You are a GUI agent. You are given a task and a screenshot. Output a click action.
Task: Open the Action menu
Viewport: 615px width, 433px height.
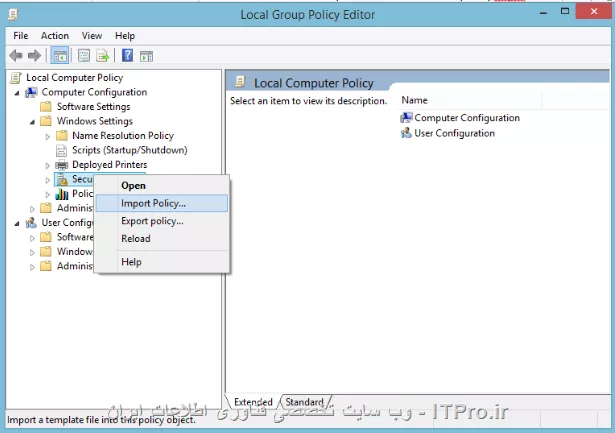(55, 36)
